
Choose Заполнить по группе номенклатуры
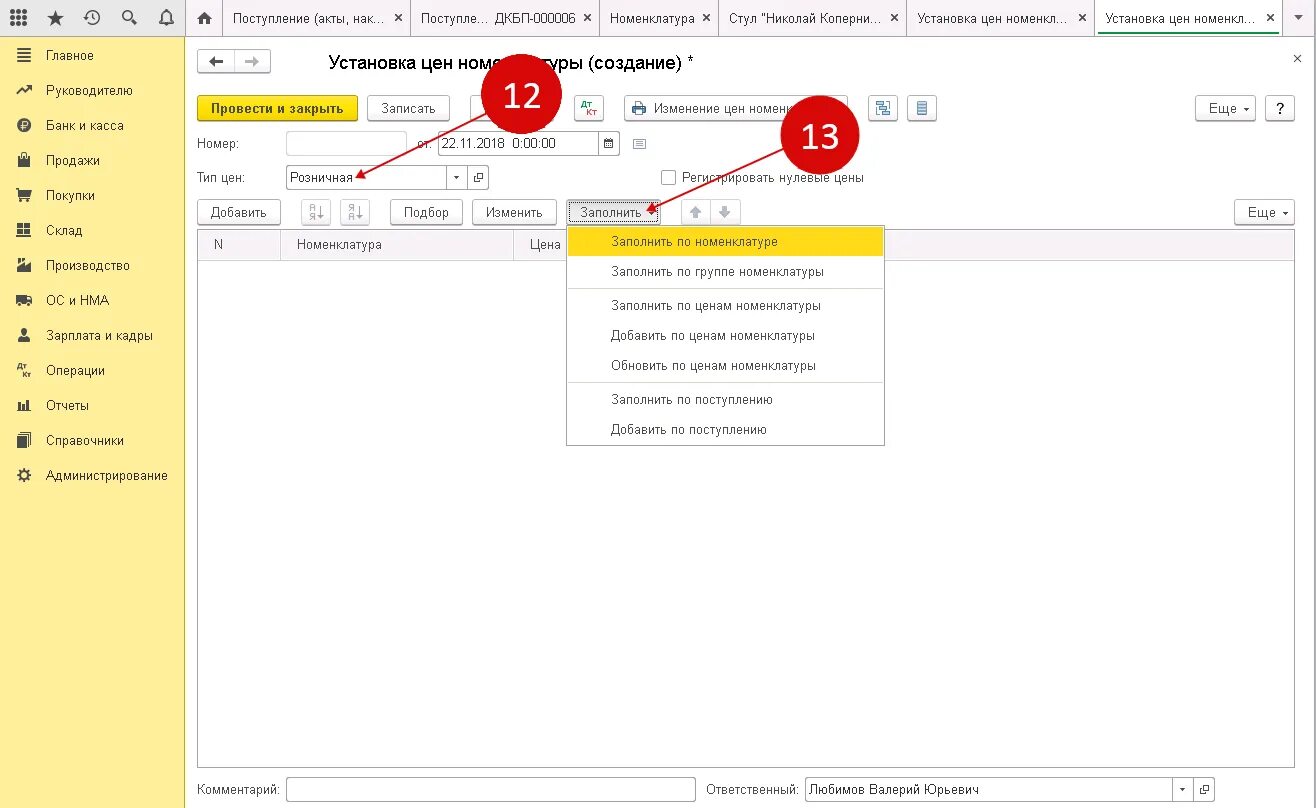click(x=725, y=271)
